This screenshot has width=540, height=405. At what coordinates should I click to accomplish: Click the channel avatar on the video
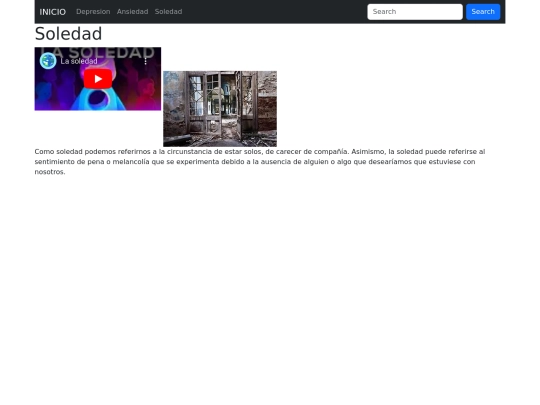pos(48,61)
